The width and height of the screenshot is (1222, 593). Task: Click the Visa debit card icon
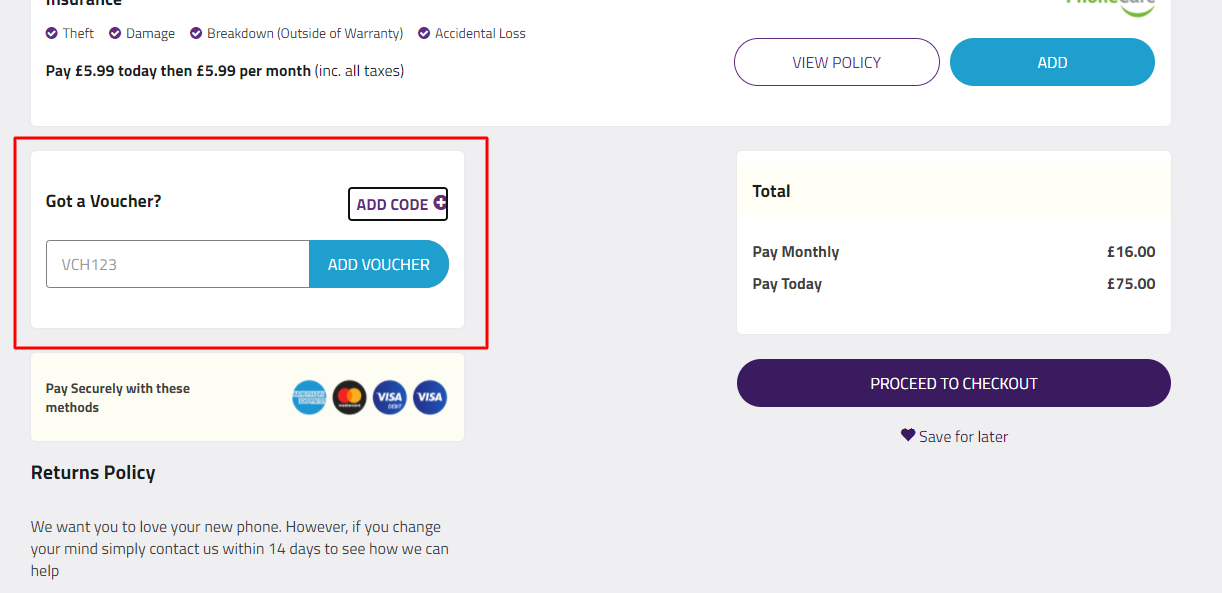[389, 397]
